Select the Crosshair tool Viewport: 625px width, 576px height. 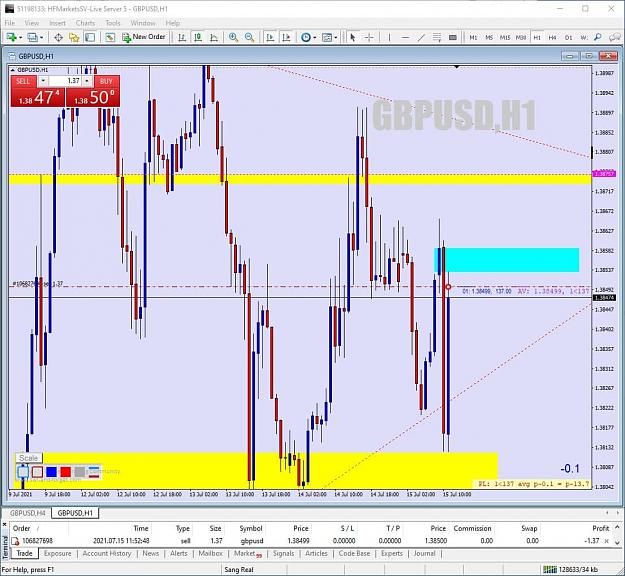click(x=369, y=37)
